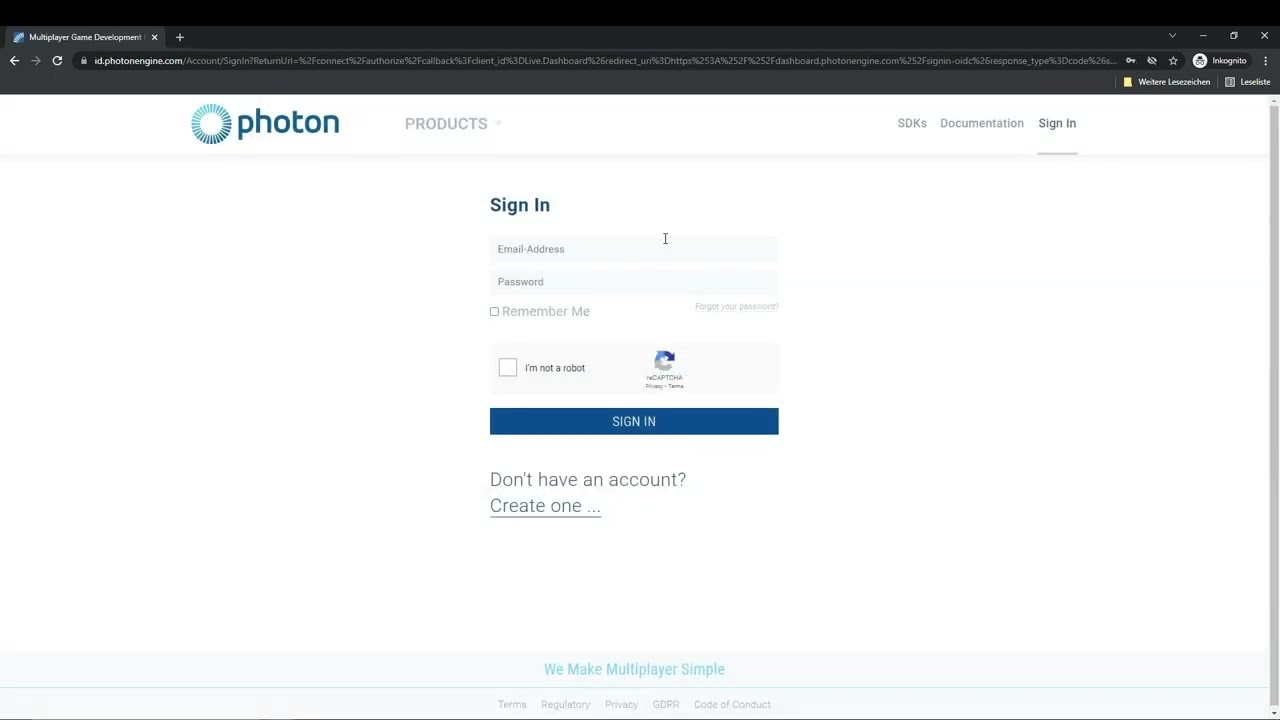
Task: Click the third-party cookies blocked eye icon
Action: [1152, 61]
